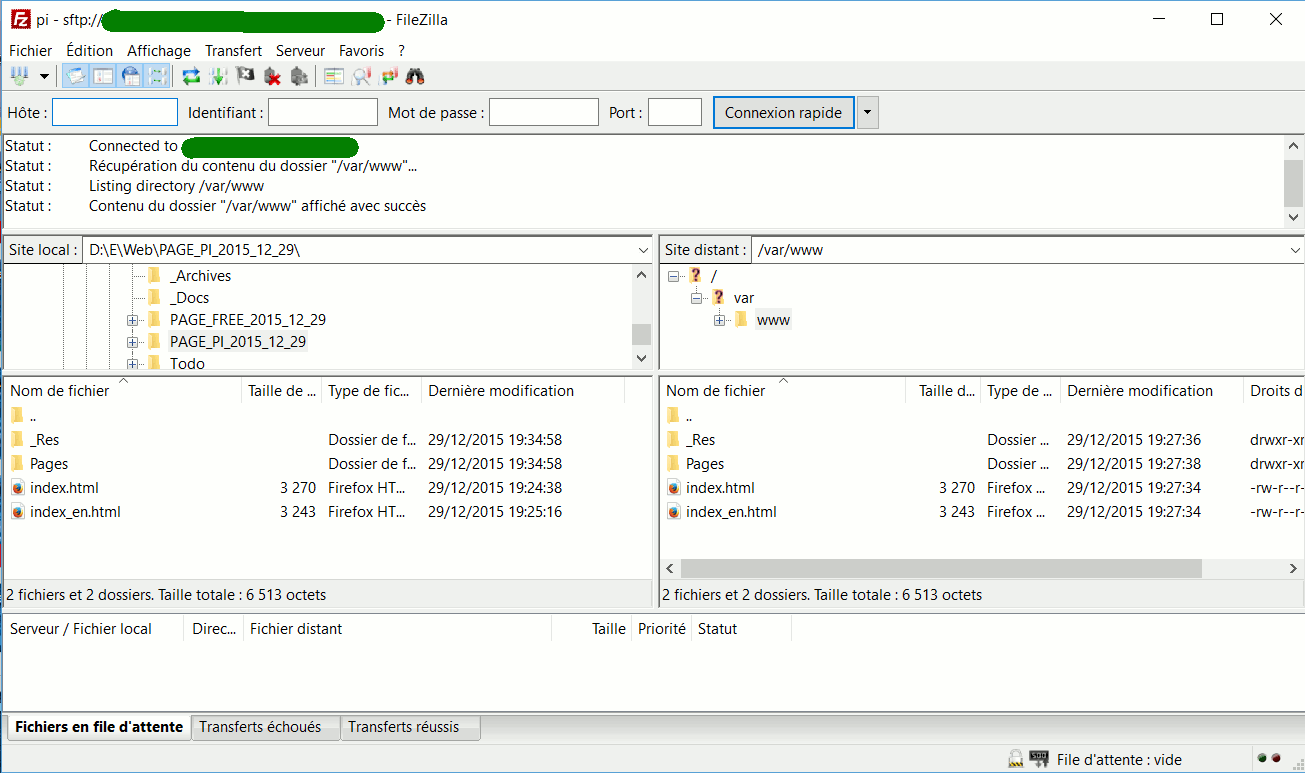Click process queue toolbar icon

click(218, 76)
